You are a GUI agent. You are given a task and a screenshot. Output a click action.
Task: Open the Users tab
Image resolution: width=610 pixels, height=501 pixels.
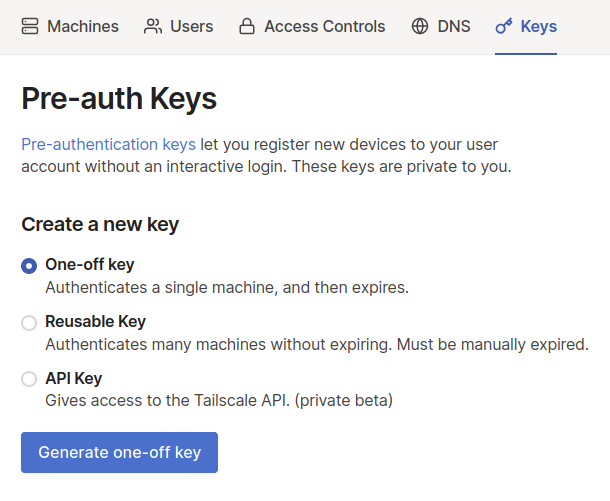[191, 27]
